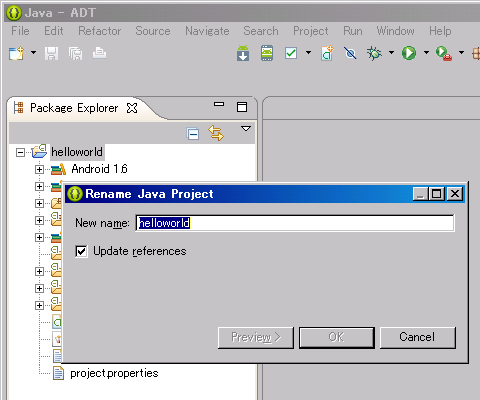Viewport: 480px width, 400px height.
Task: Open the External Tools dropdown arrow
Action: click(x=461, y=52)
